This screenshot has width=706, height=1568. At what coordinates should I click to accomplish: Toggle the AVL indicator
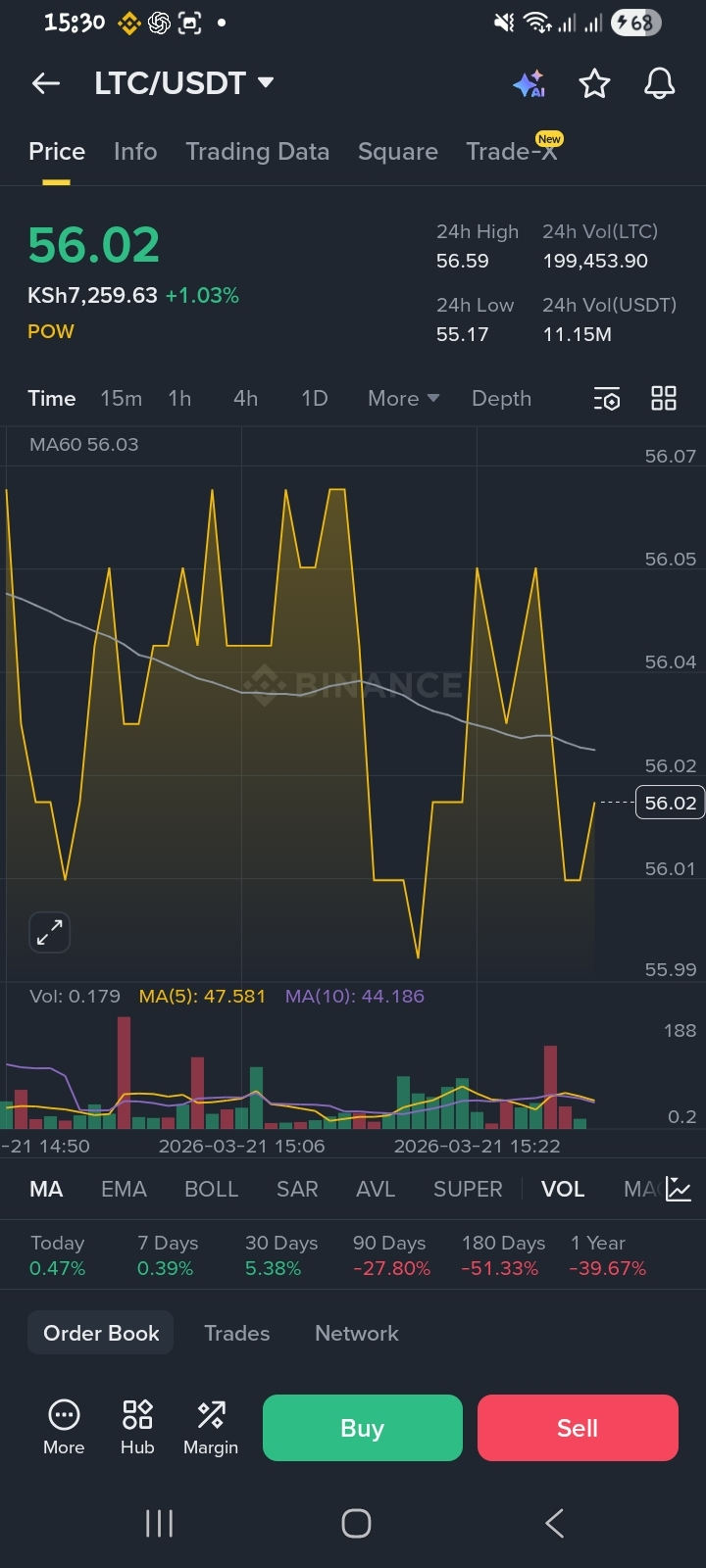pos(376,1189)
